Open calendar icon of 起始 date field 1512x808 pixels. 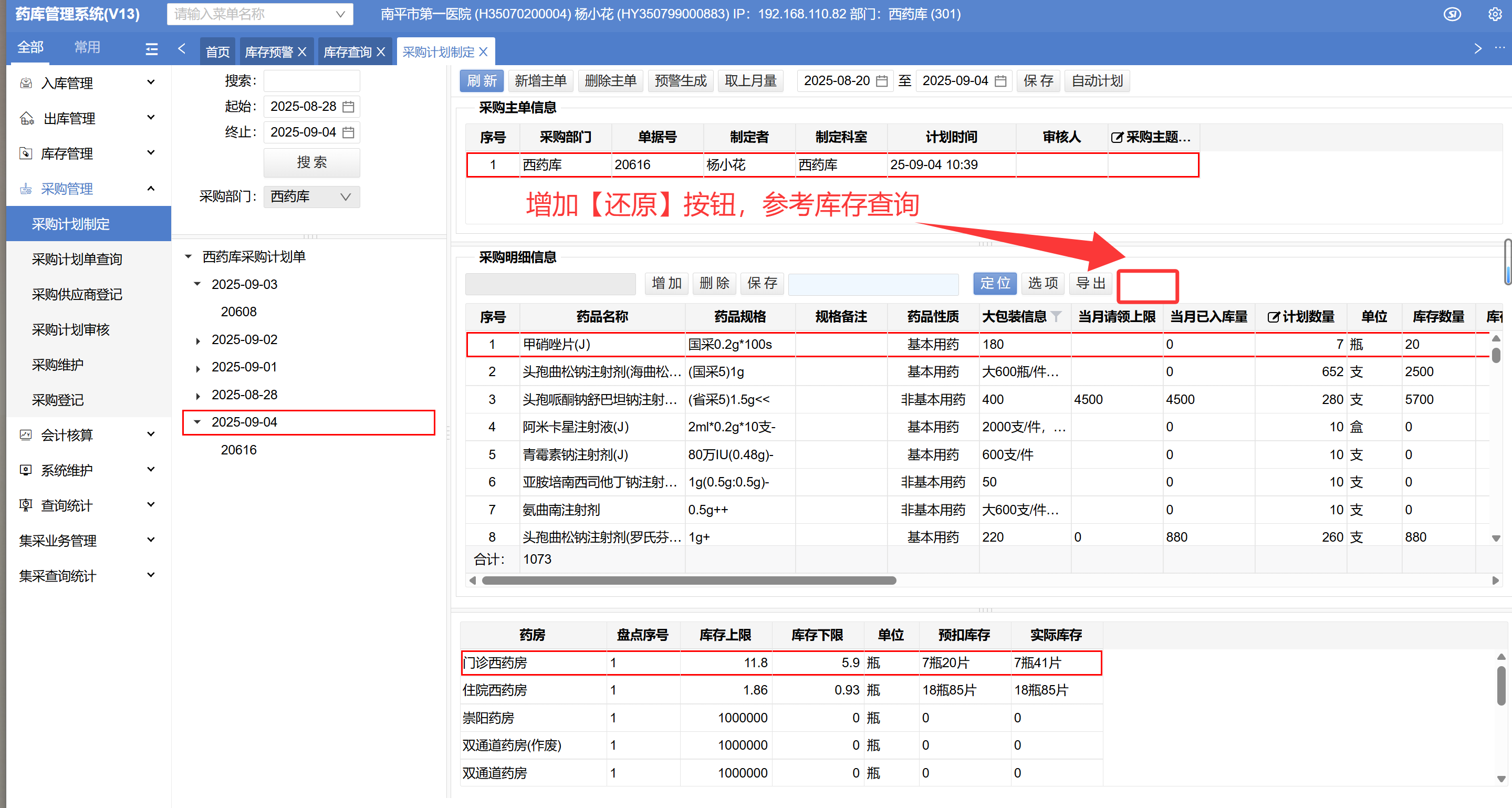pyautogui.click(x=348, y=107)
